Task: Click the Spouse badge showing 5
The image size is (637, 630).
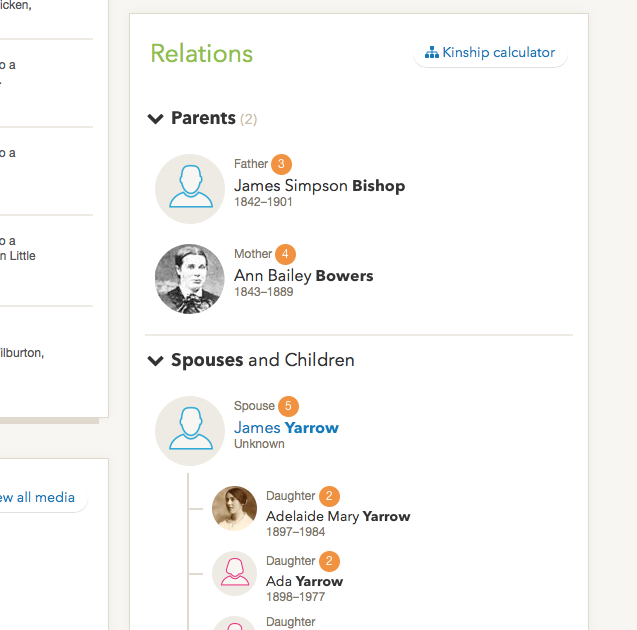Action: coord(288,406)
